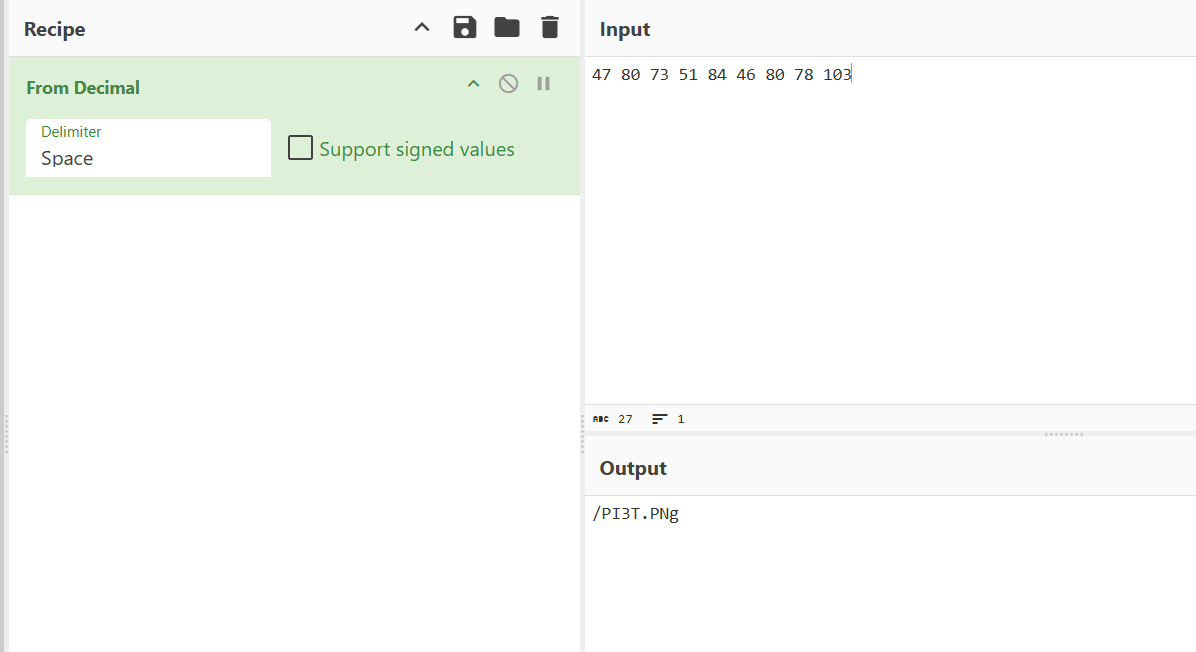This screenshot has width=1196, height=652.
Task: Save the current recipe
Action: tap(465, 28)
